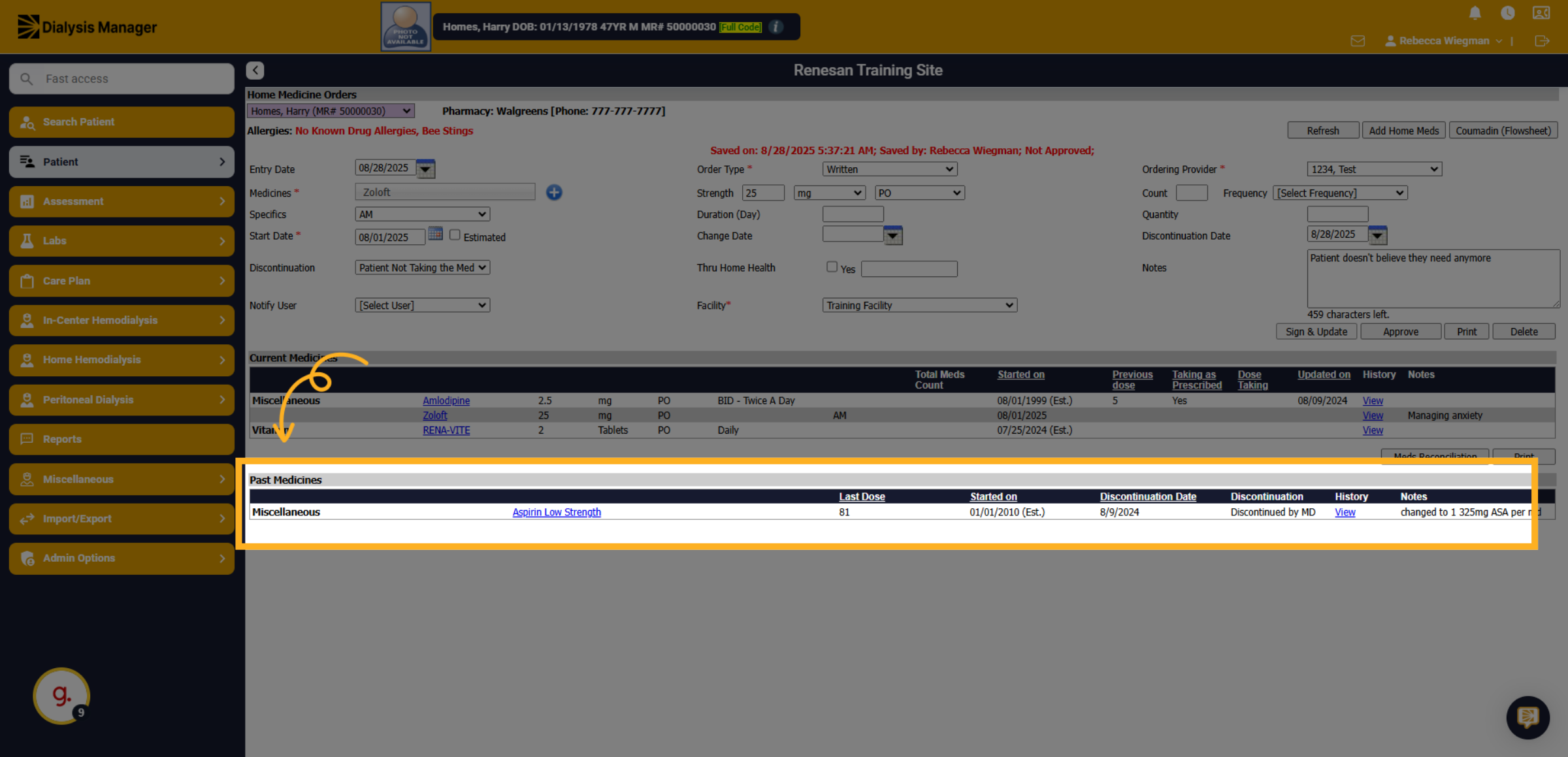
Task: Expand the Labs sidebar menu
Action: pos(122,241)
